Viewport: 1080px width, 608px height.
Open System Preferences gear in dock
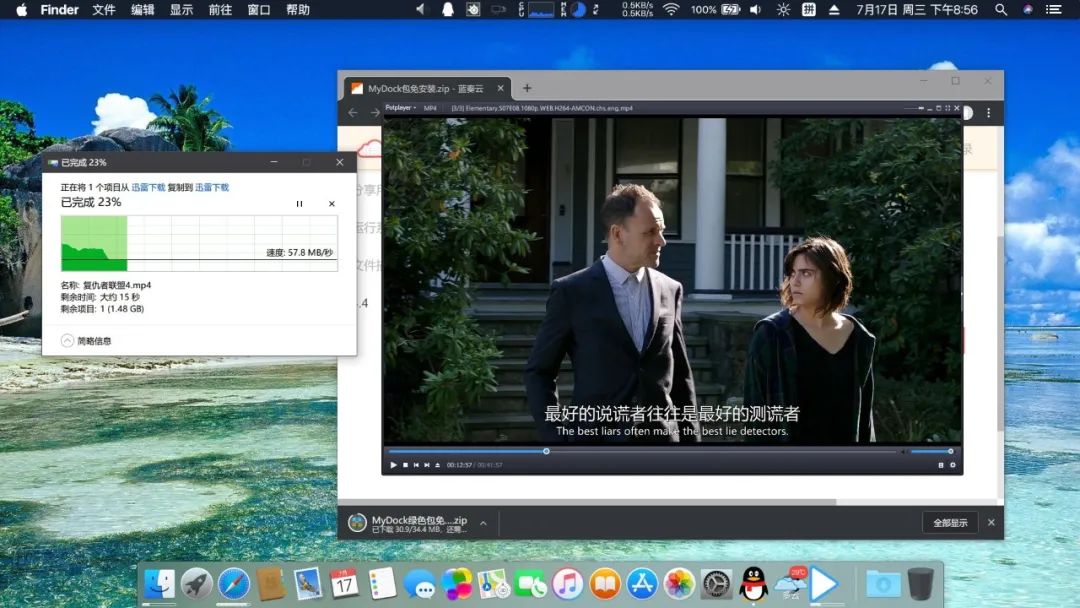click(x=716, y=585)
